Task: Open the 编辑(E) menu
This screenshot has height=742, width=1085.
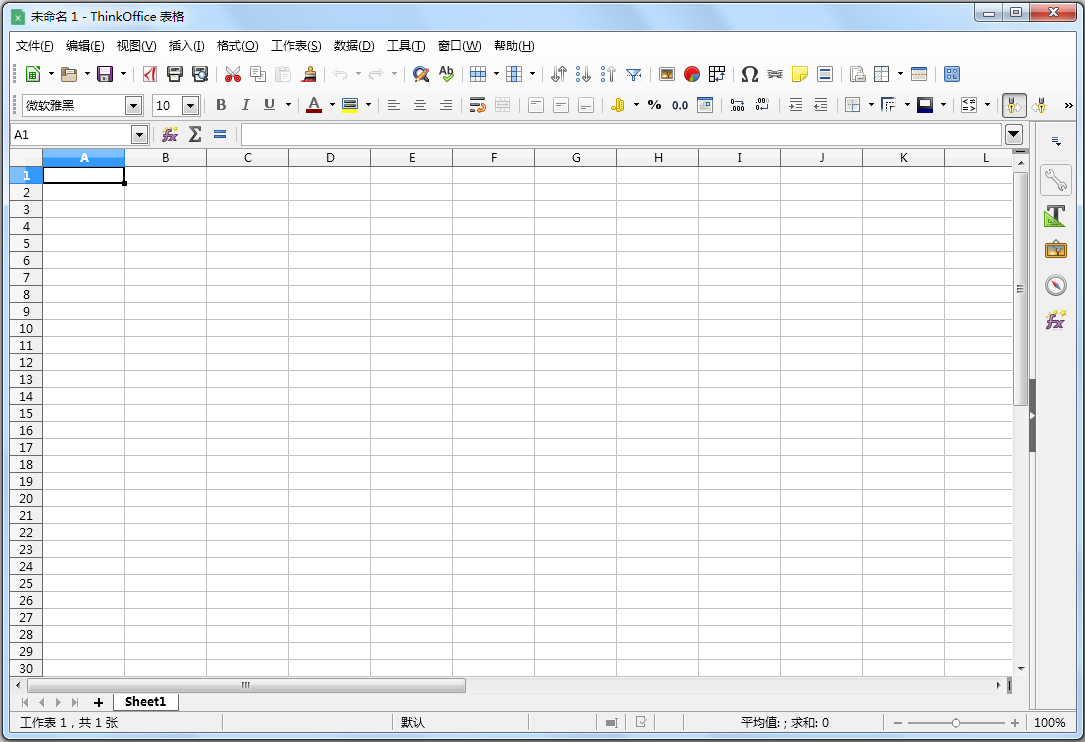Action: (85, 46)
